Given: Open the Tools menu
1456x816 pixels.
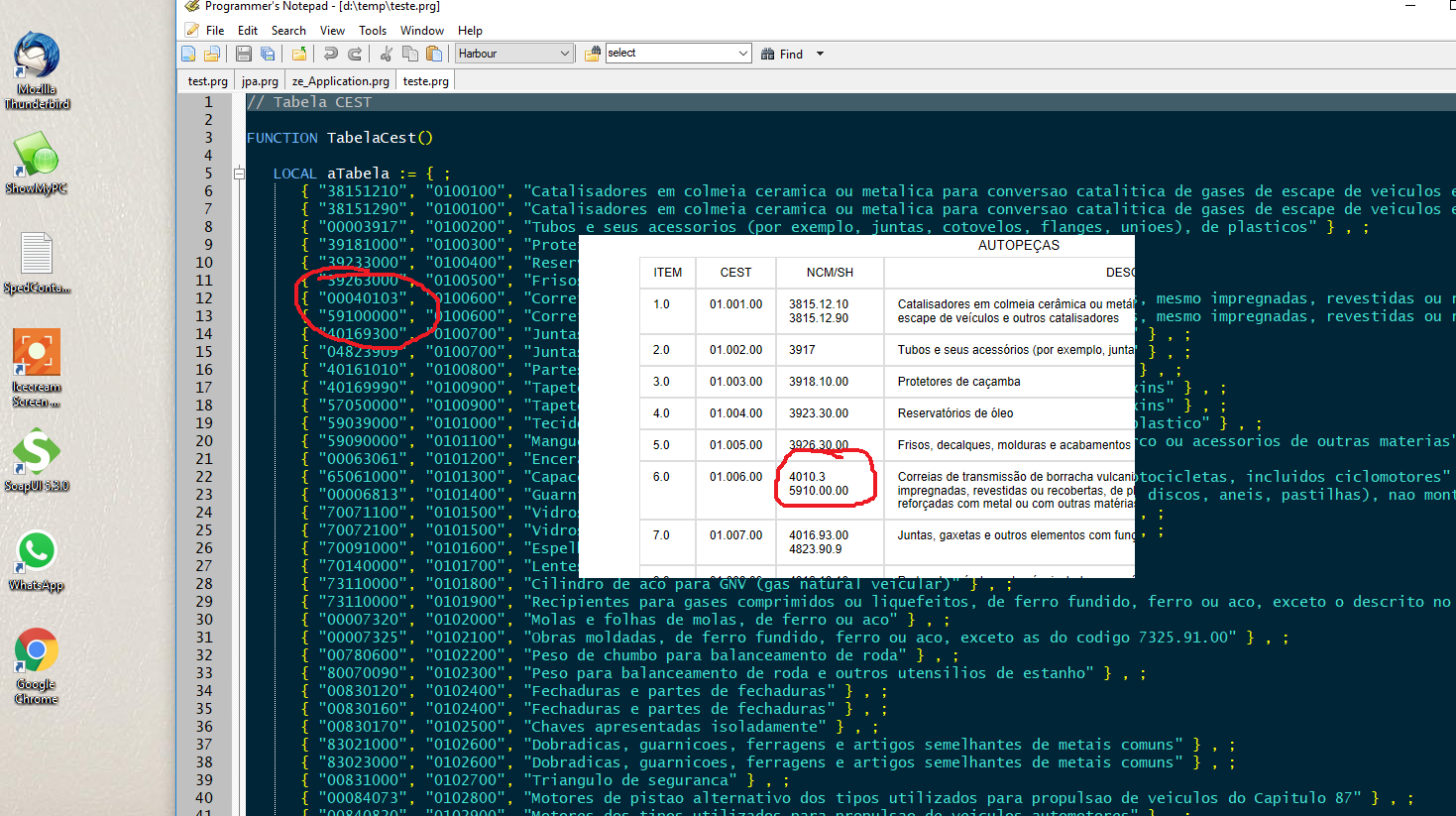Looking at the screenshot, I should [x=373, y=31].
